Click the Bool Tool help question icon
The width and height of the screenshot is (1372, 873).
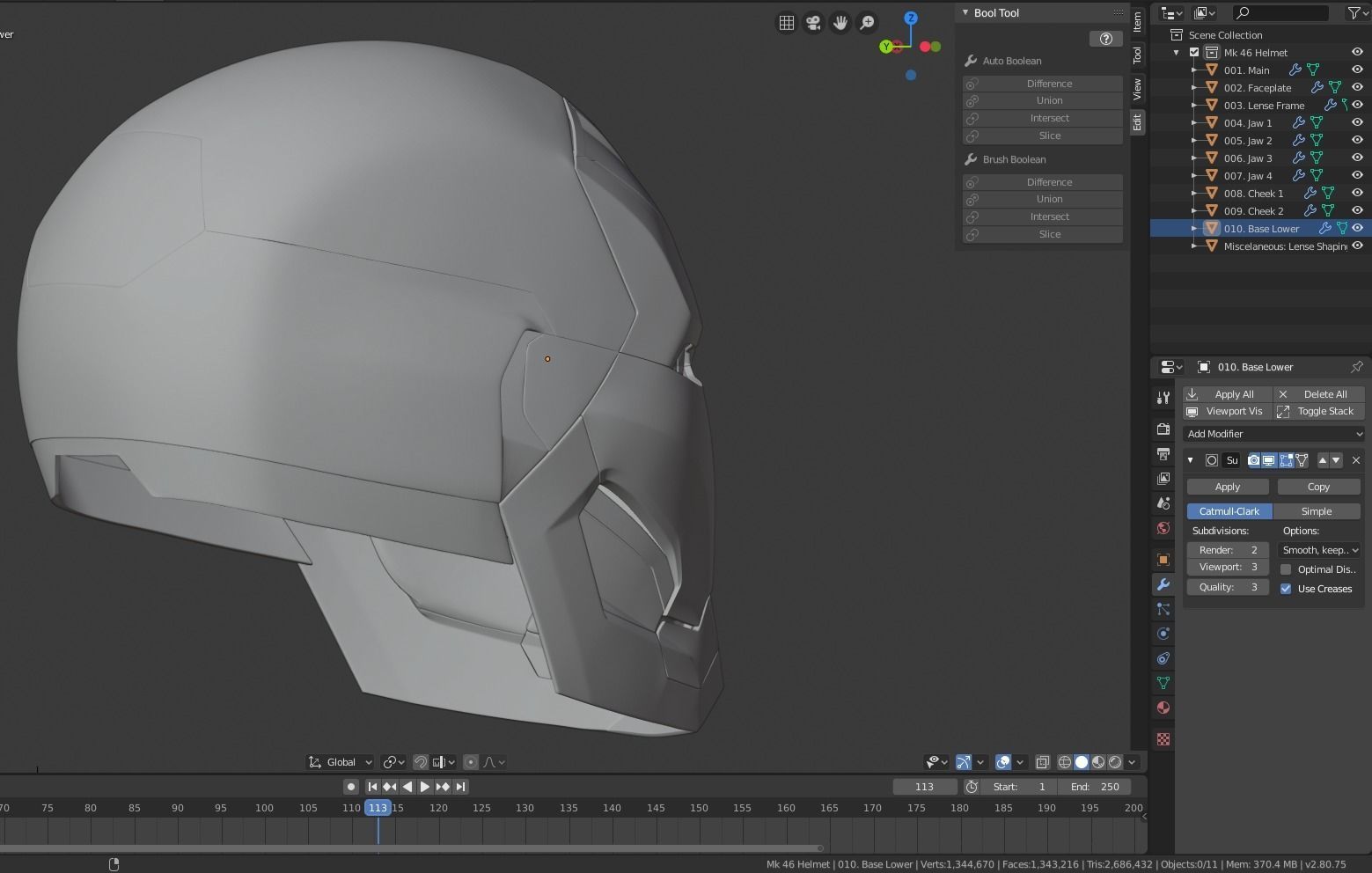click(x=1106, y=39)
